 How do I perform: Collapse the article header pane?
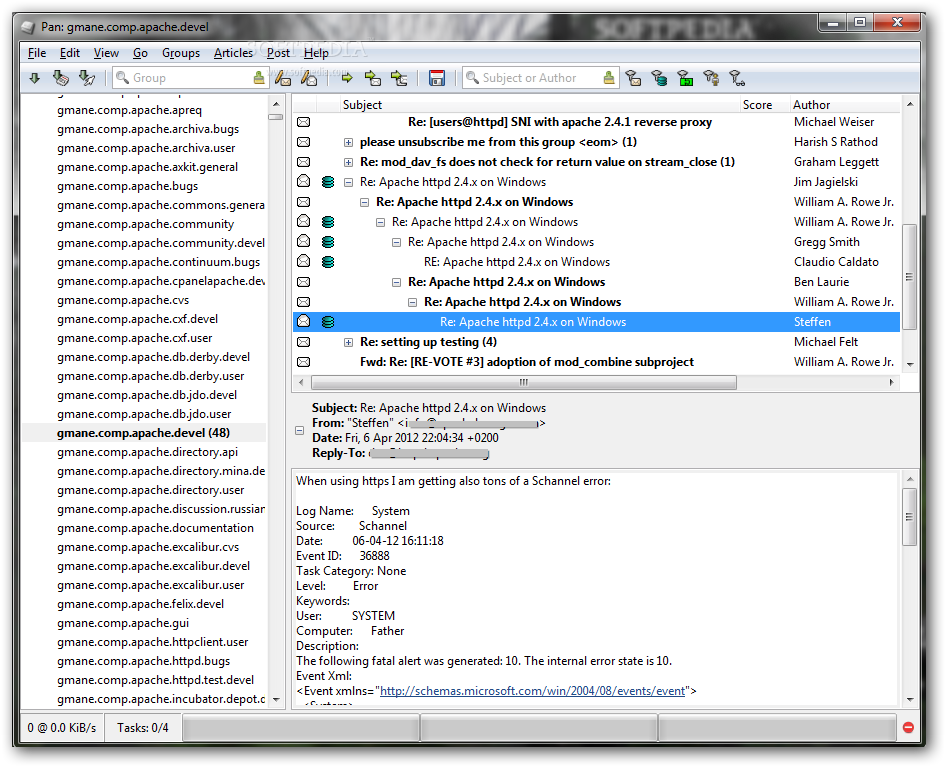(x=299, y=430)
